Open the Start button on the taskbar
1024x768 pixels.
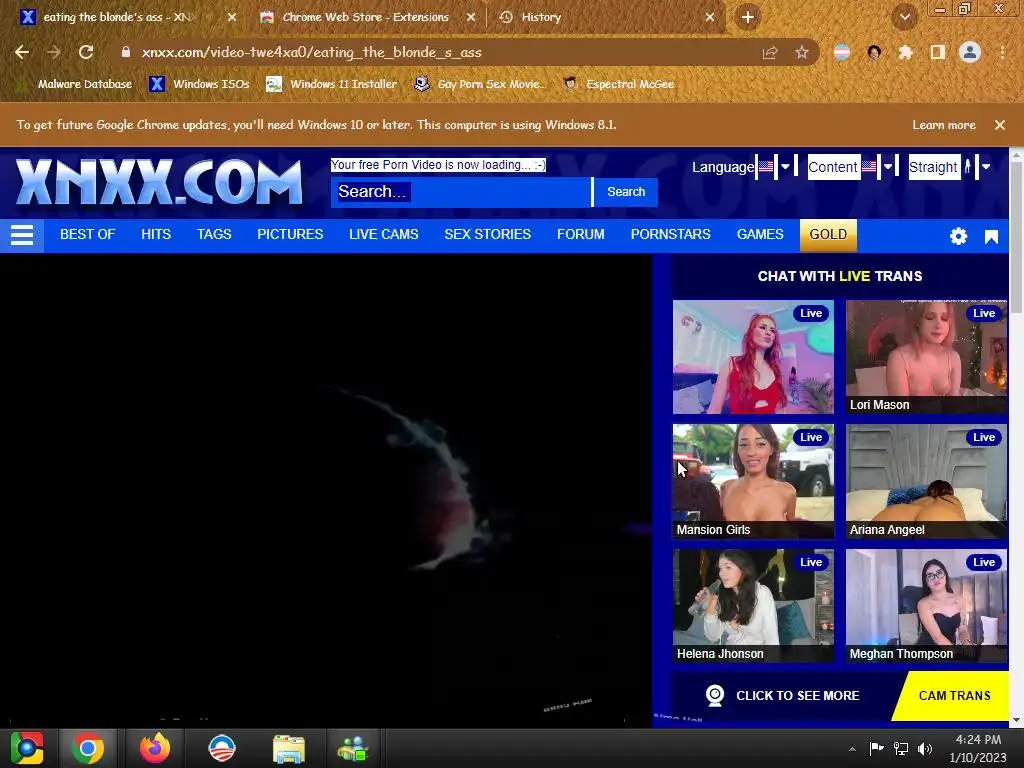point(27,748)
